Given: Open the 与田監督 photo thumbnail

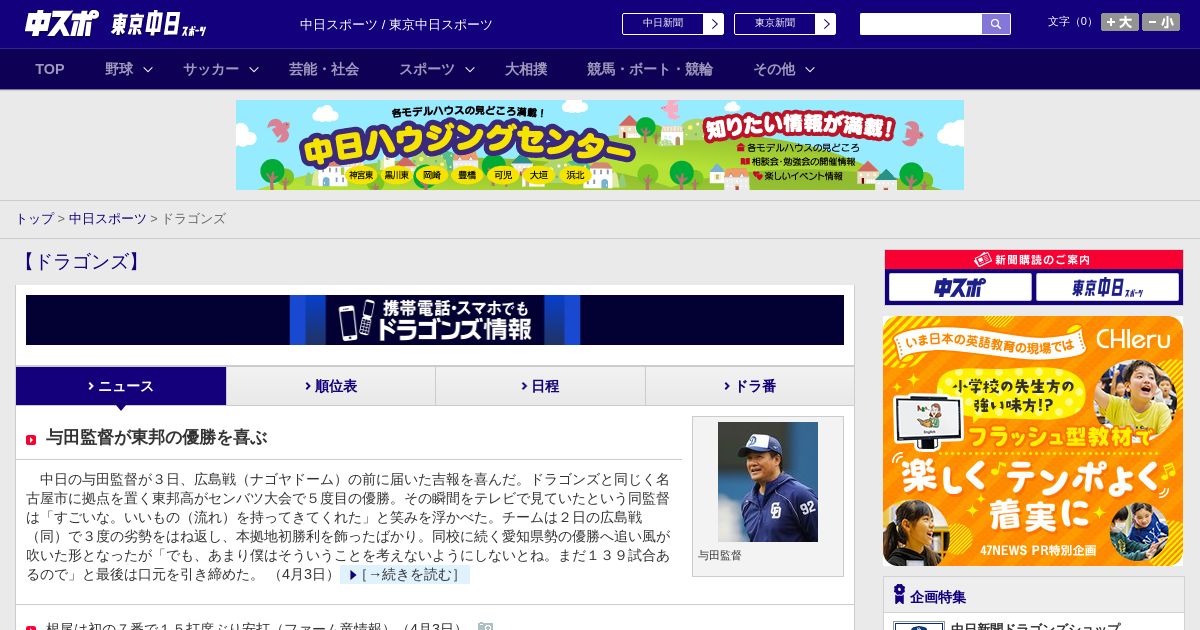Looking at the screenshot, I should (x=768, y=482).
